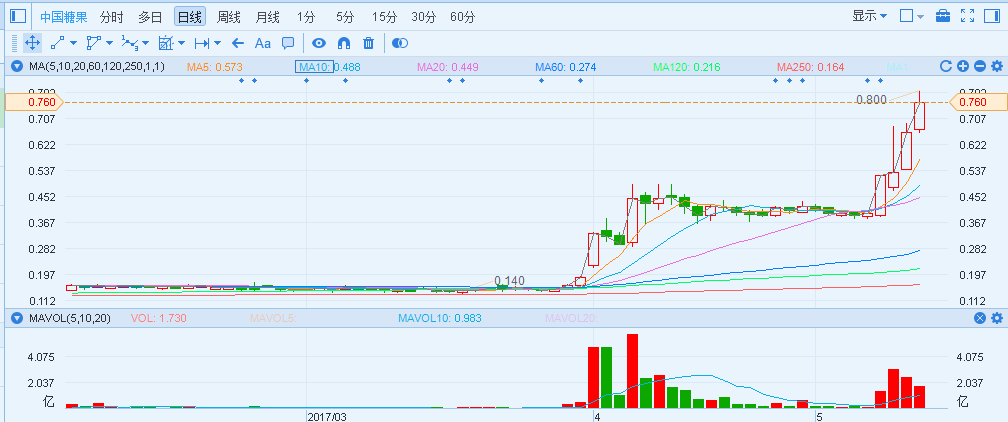
Task: Expand wave pattern tool options arrow
Action: click(145, 43)
